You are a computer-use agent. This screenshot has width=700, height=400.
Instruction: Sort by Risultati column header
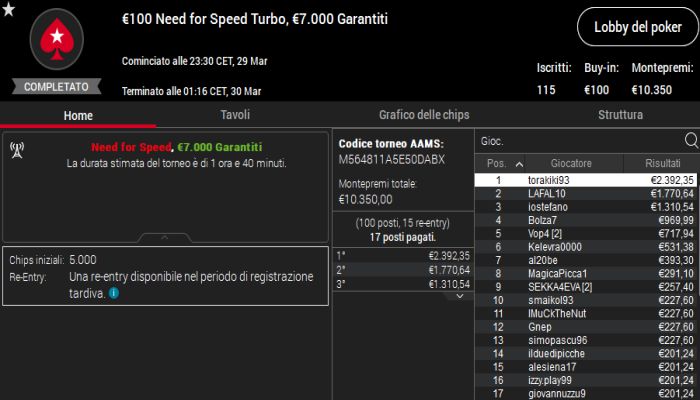pyautogui.click(x=661, y=163)
